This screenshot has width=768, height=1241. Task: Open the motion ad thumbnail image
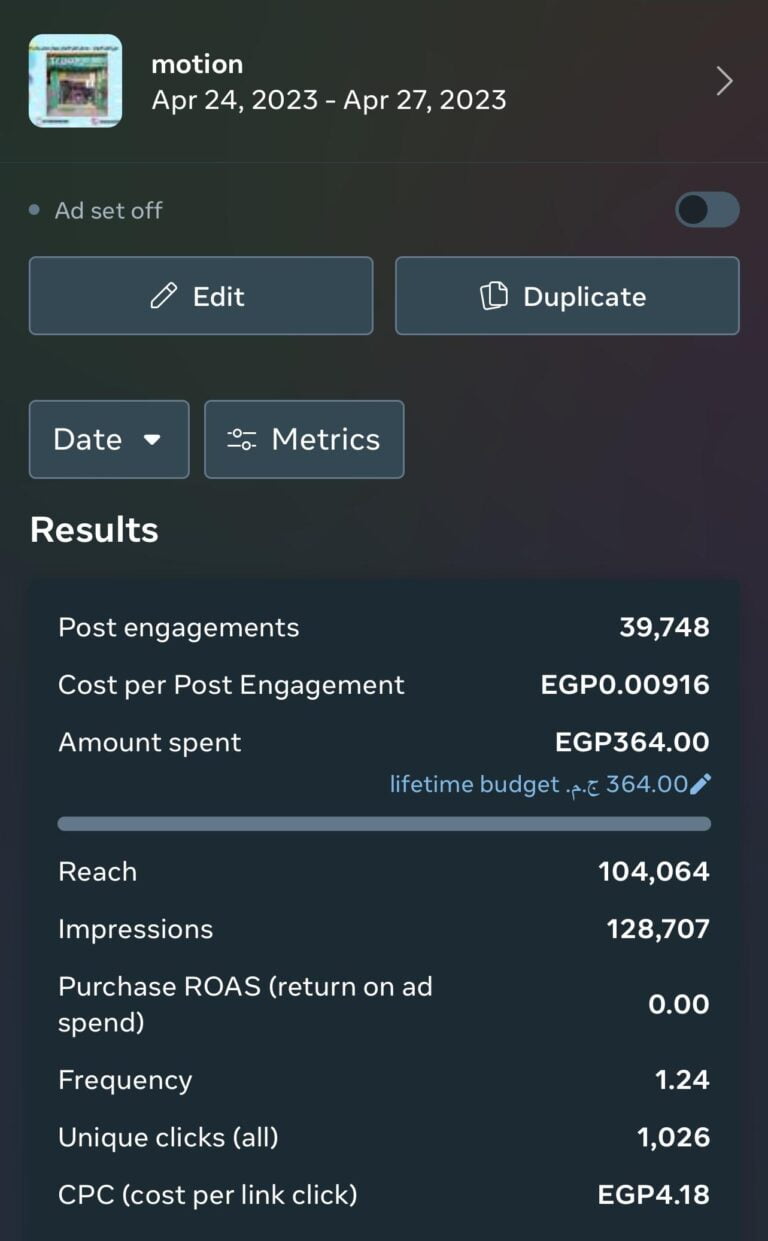[75, 81]
